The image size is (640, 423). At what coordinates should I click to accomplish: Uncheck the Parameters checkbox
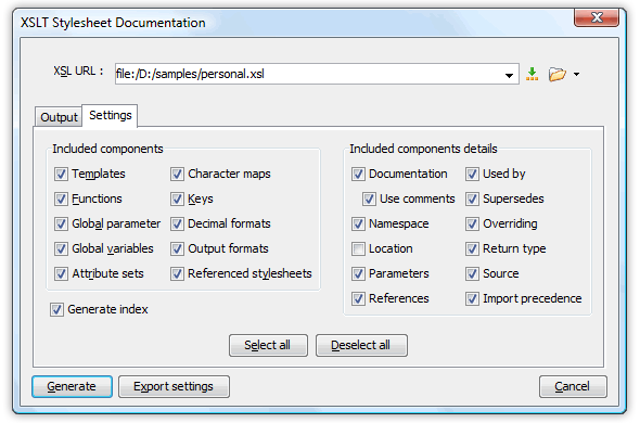click(x=358, y=274)
